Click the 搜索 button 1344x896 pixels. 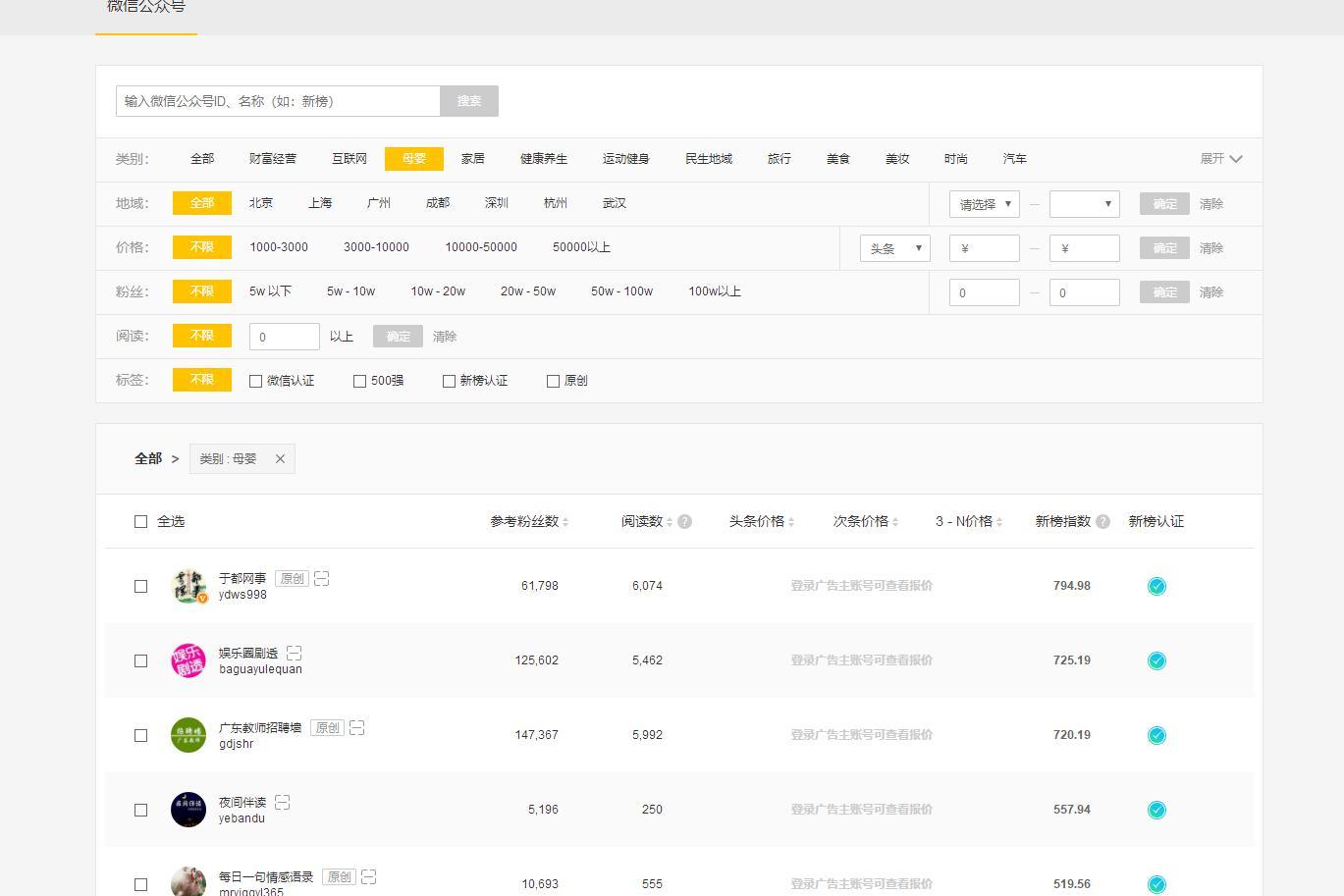click(469, 101)
